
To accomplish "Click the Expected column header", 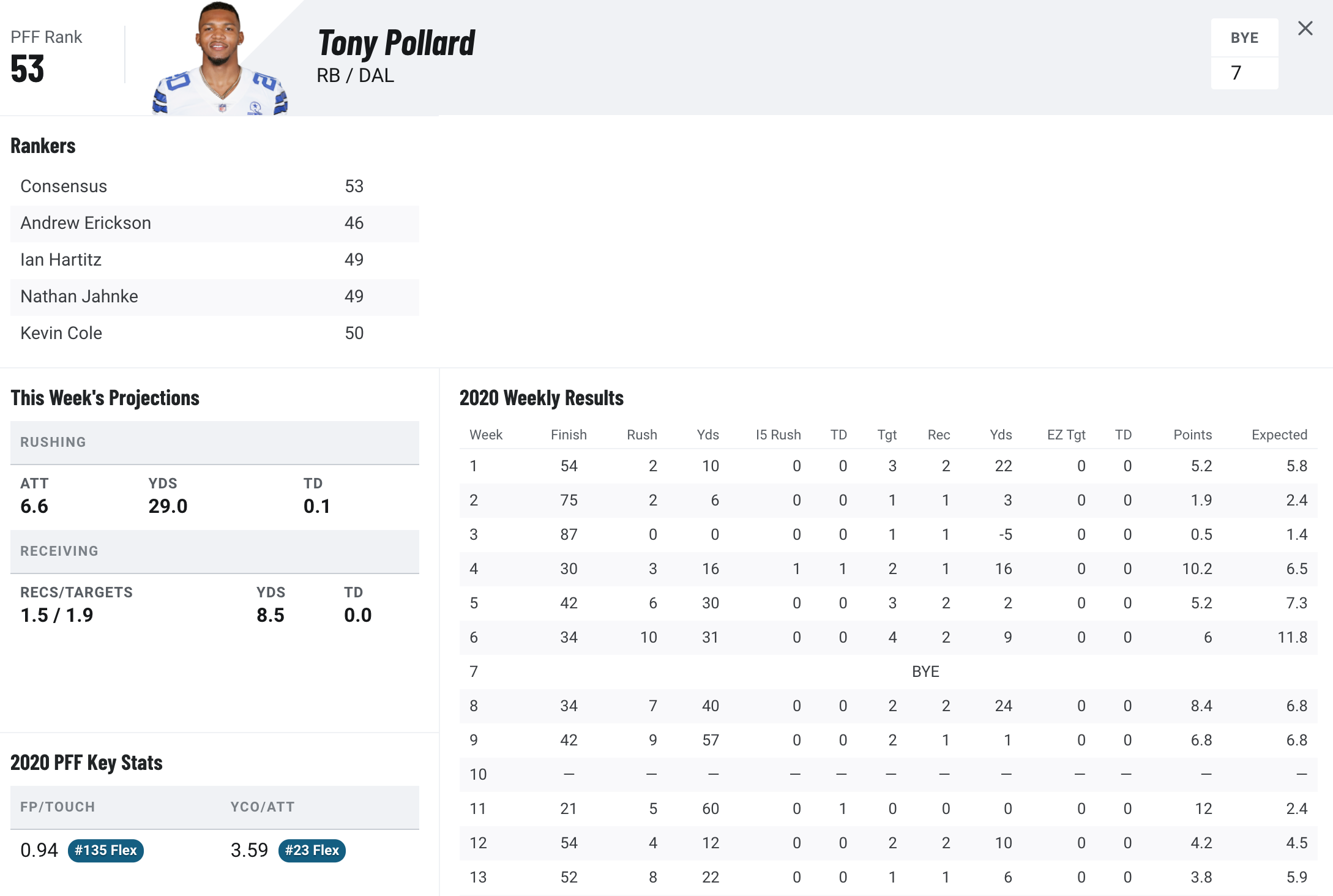I will pyautogui.click(x=1279, y=435).
